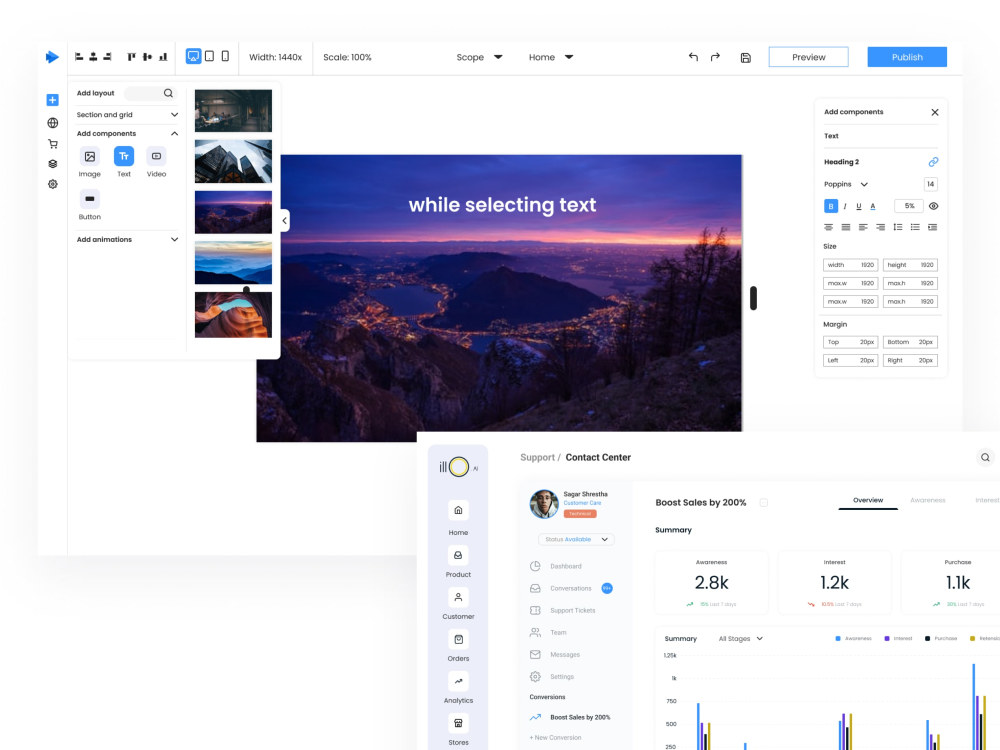Click Support breadcrumb link
The image size is (1000, 750).
537,457
